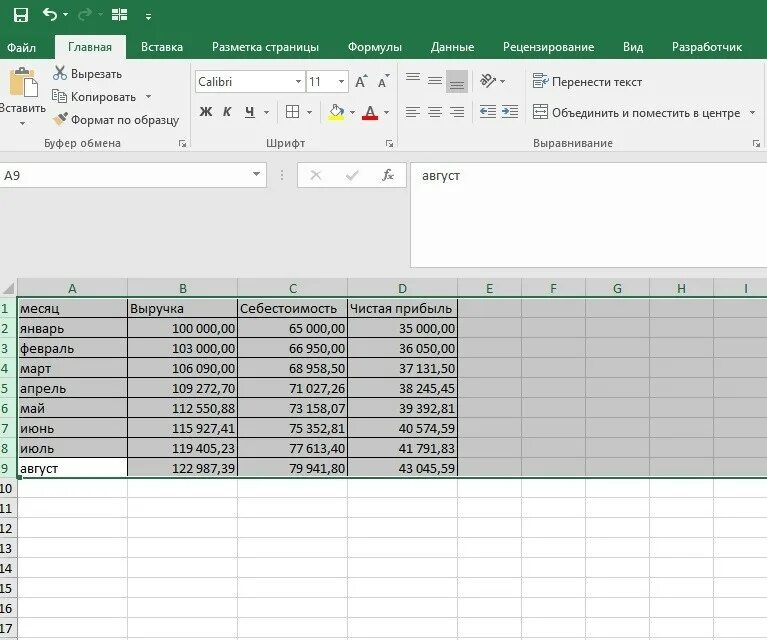Toggle bold Ж formatting
The height and width of the screenshot is (640, 767).
click(x=206, y=112)
